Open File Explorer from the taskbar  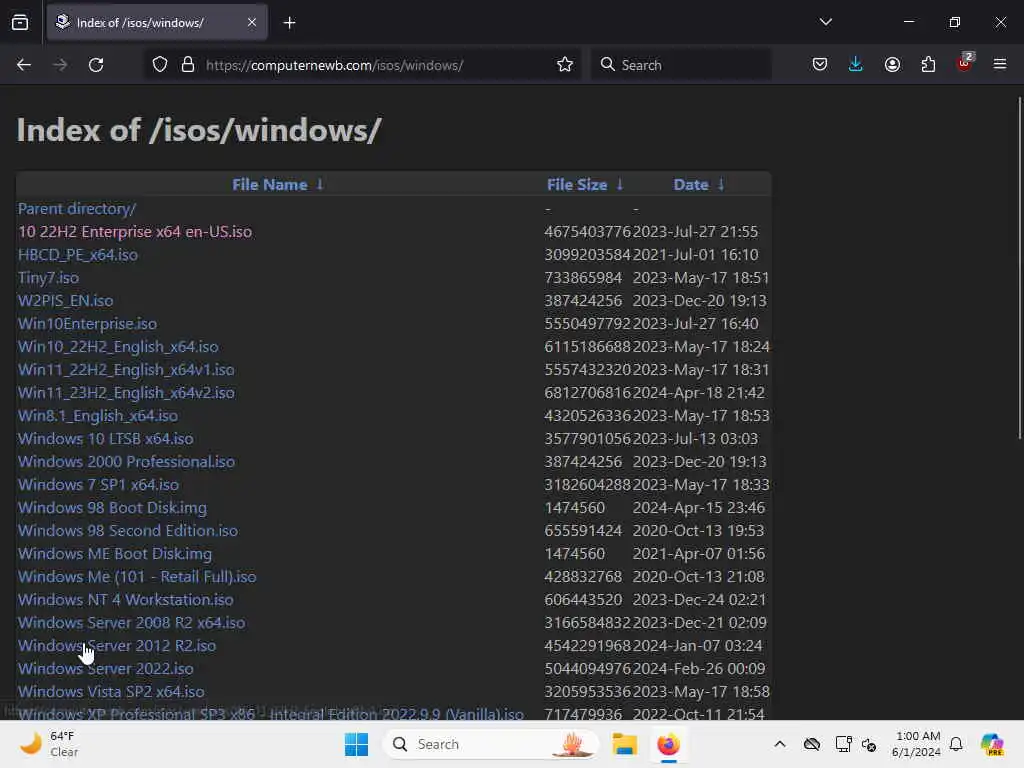[x=624, y=744]
